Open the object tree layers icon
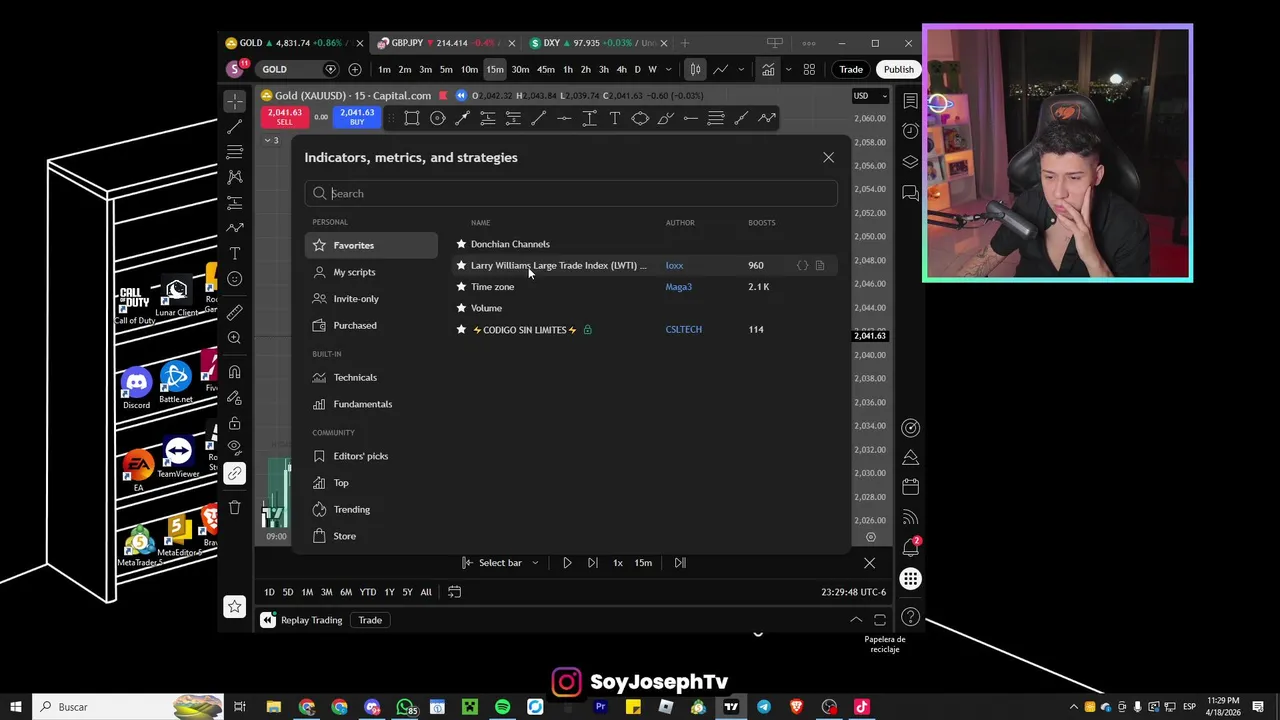This screenshot has height=720, width=1280. pyautogui.click(x=910, y=162)
